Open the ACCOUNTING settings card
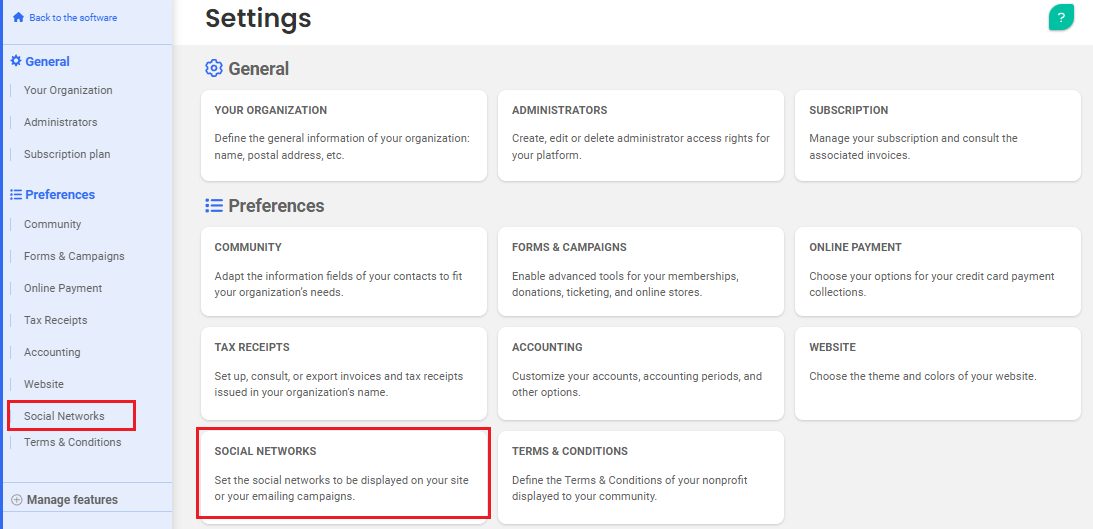1093x529 pixels. coord(641,374)
